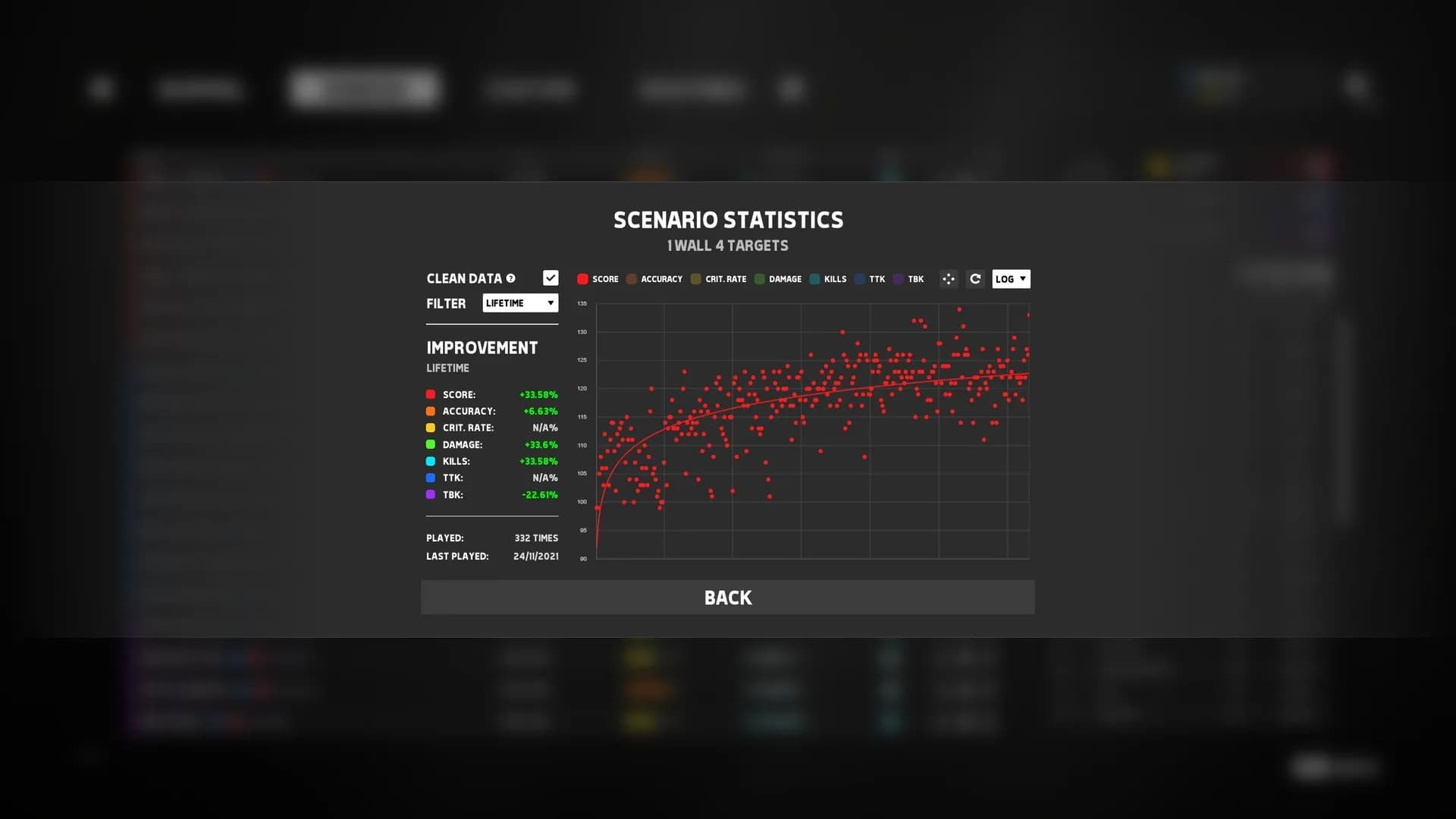Click the Clean Data help question mark icon
Viewport: 1456px width, 819px height.
(x=510, y=278)
